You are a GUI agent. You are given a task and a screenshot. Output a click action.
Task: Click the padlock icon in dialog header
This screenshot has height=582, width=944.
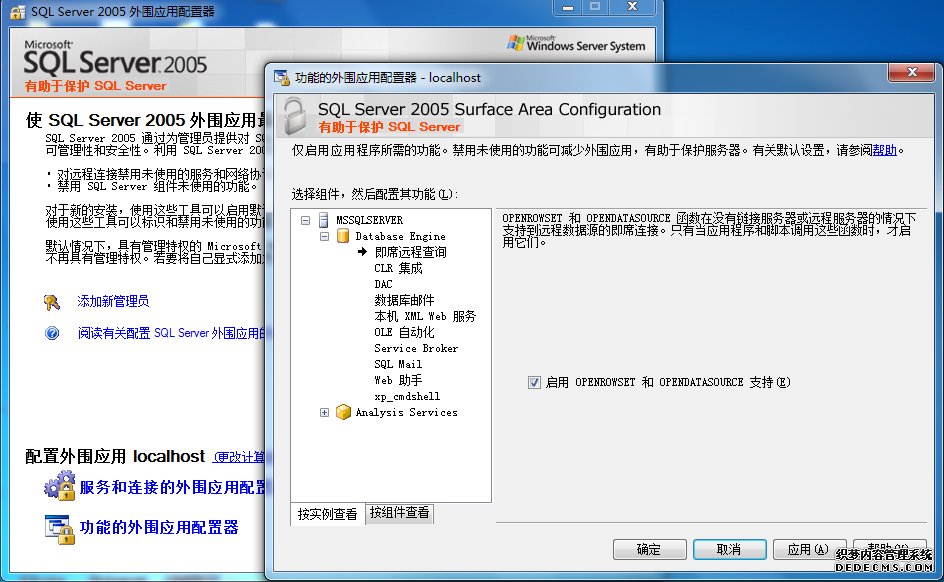coord(293,116)
